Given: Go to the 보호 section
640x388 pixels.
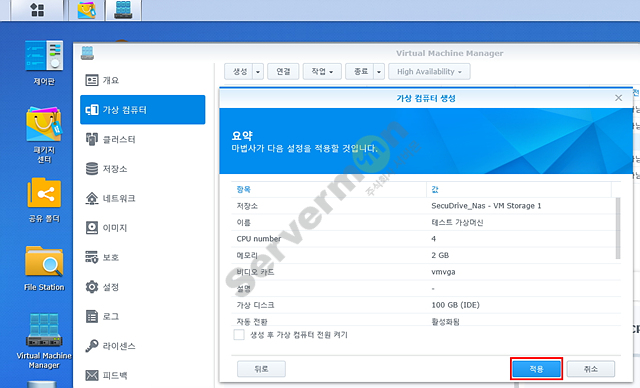Looking at the screenshot, I should click(x=111, y=257).
